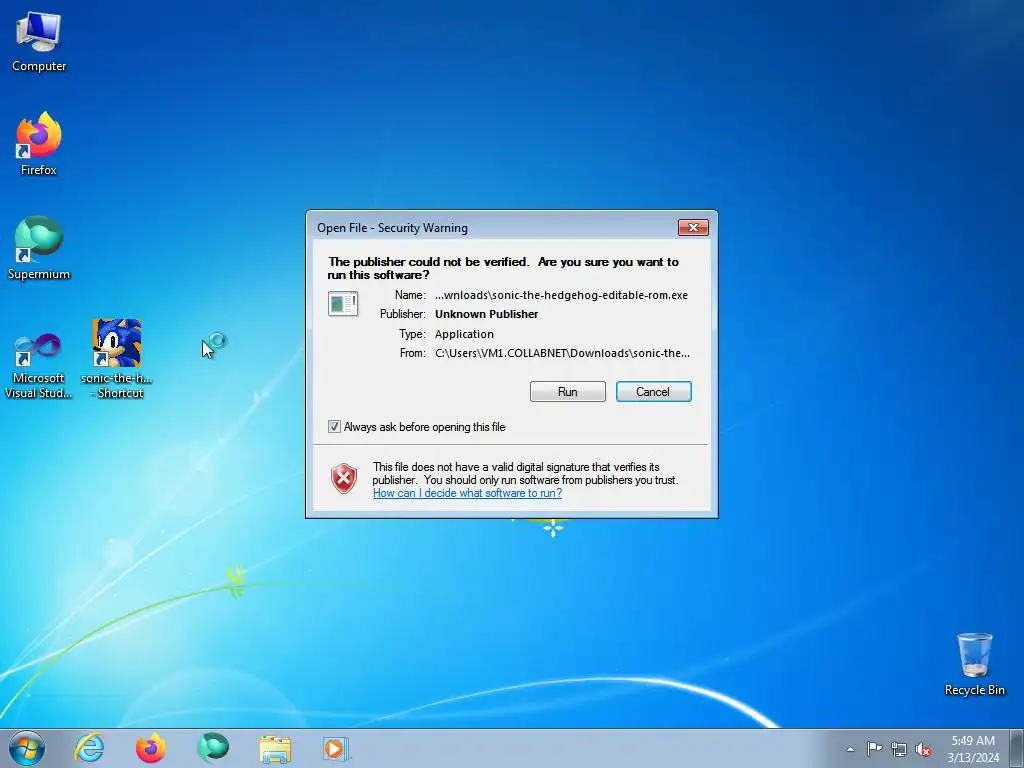Viewport: 1024px width, 768px height.
Task: Click the Open File - Security Warning title bar
Action: pyautogui.click(x=493, y=227)
